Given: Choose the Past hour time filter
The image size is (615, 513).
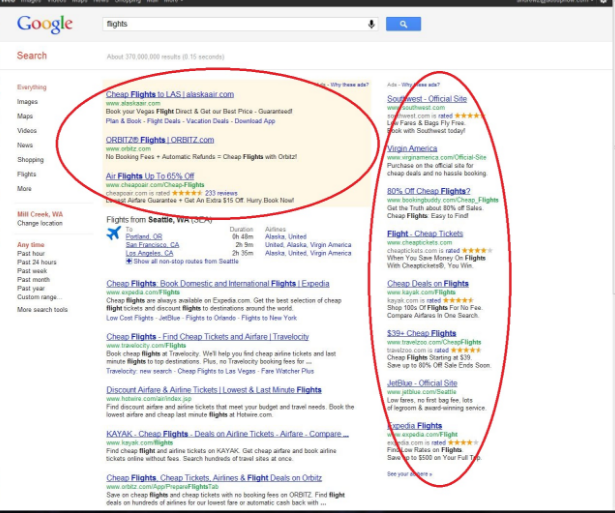Looking at the screenshot, I should point(31,253).
